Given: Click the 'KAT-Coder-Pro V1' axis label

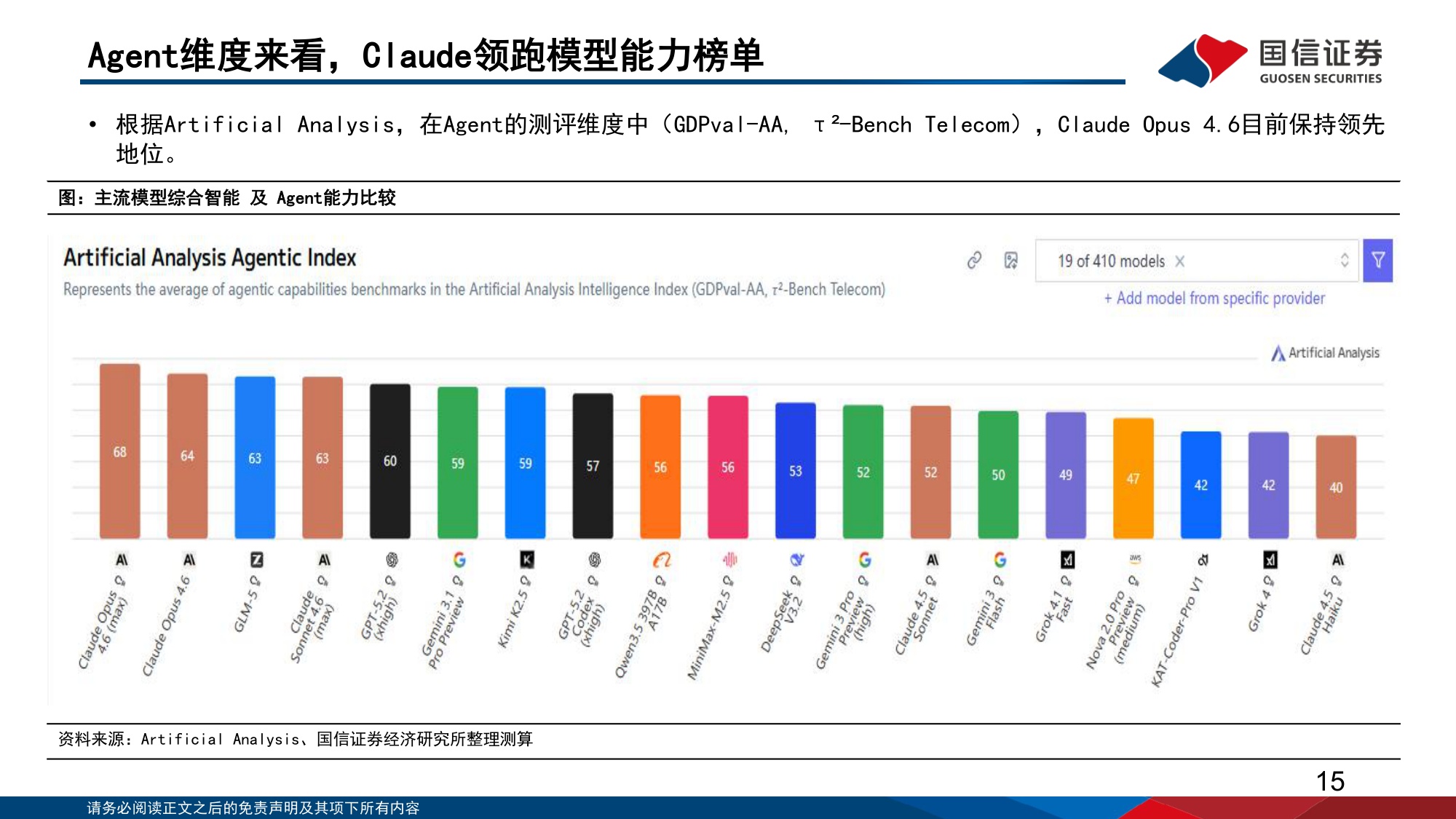Looking at the screenshot, I should [1178, 631].
